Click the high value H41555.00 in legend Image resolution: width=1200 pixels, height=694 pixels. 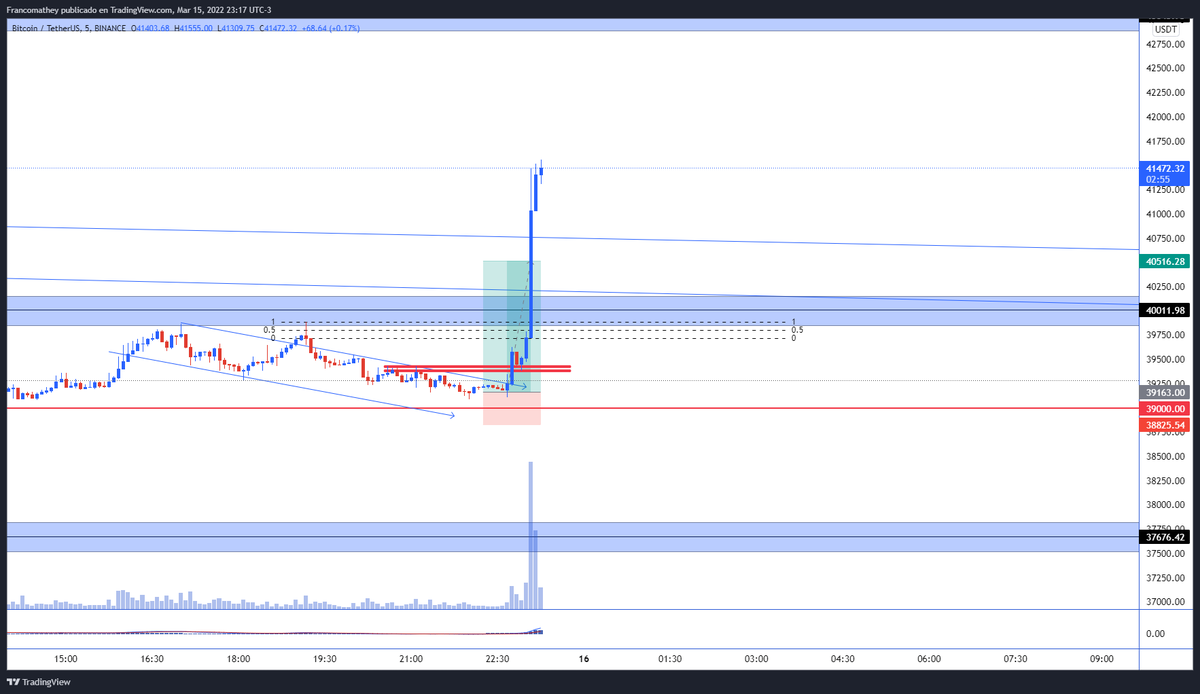click(194, 28)
